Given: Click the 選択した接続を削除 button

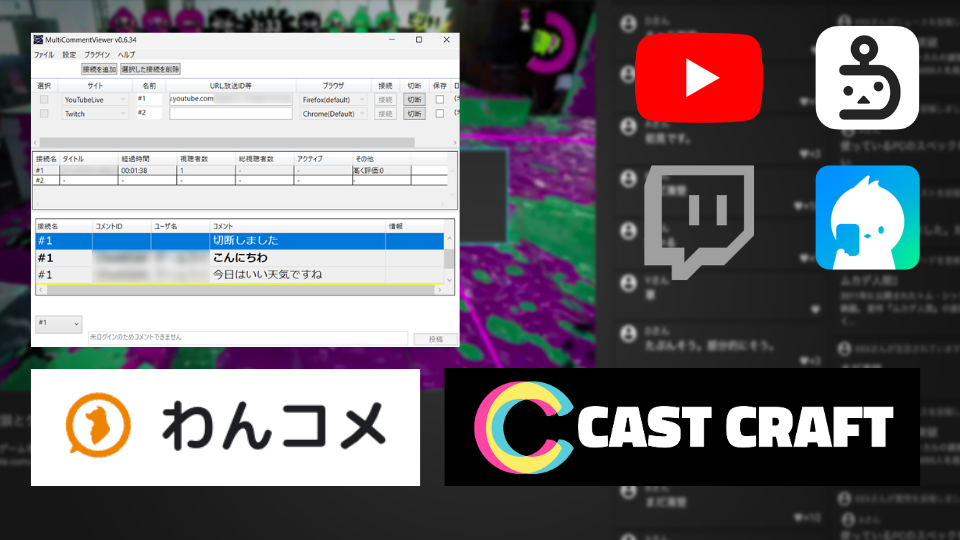Looking at the screenshot, I should point(150,69).
